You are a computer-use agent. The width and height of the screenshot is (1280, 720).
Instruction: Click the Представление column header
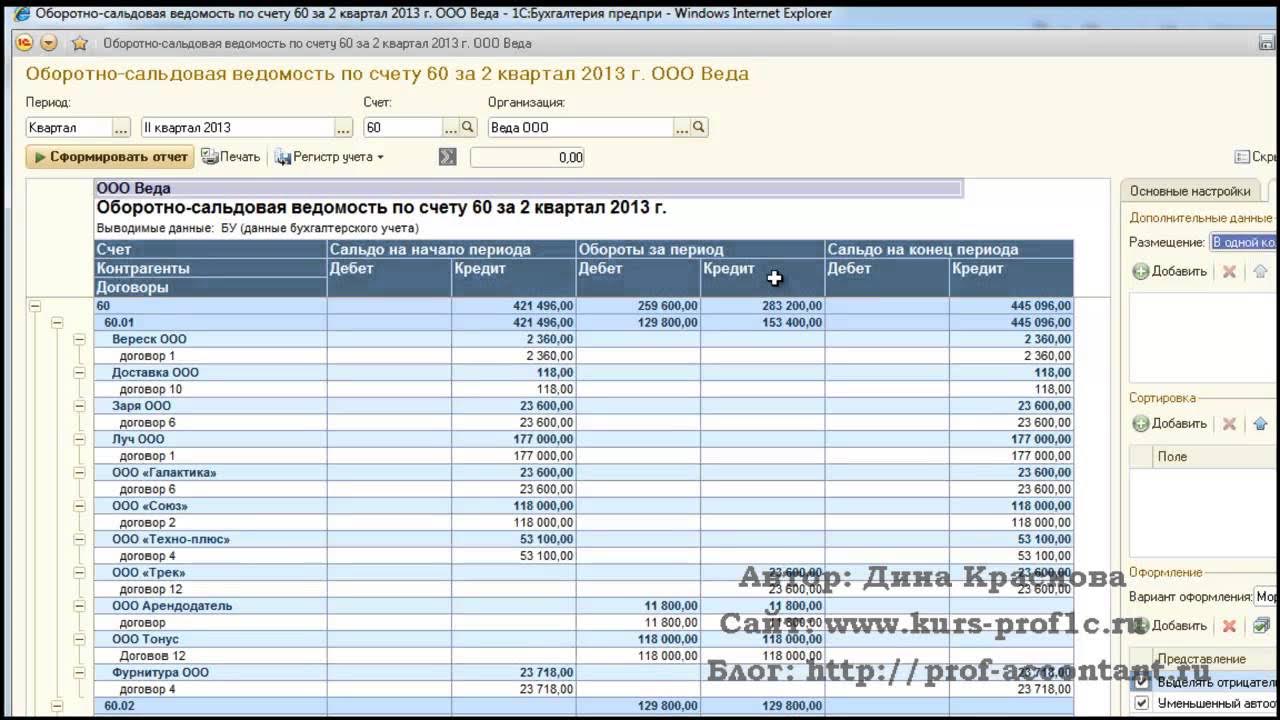1215,660
